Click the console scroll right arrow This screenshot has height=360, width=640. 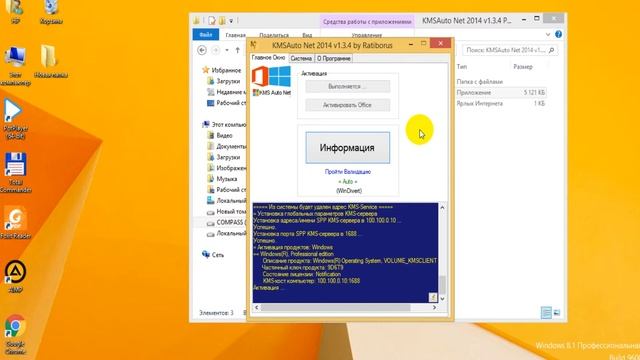[434, 307]
